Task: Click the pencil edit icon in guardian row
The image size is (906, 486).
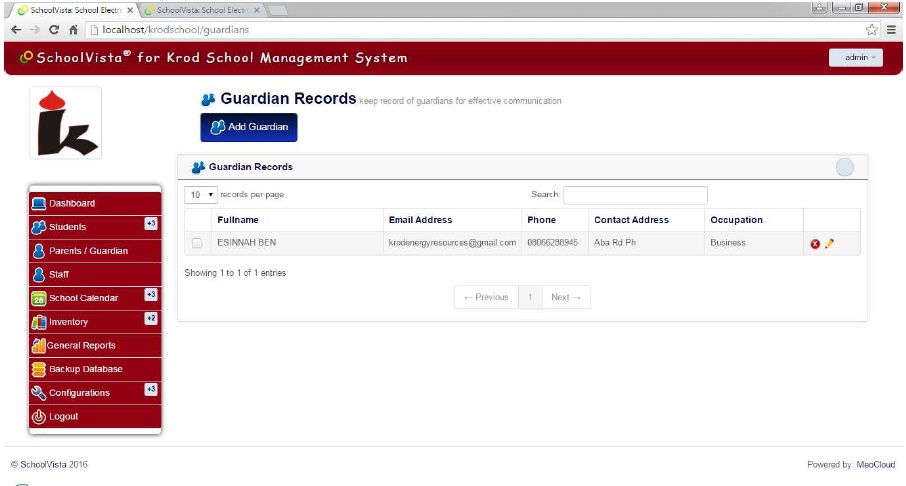Action: click(x=829, y=244)
